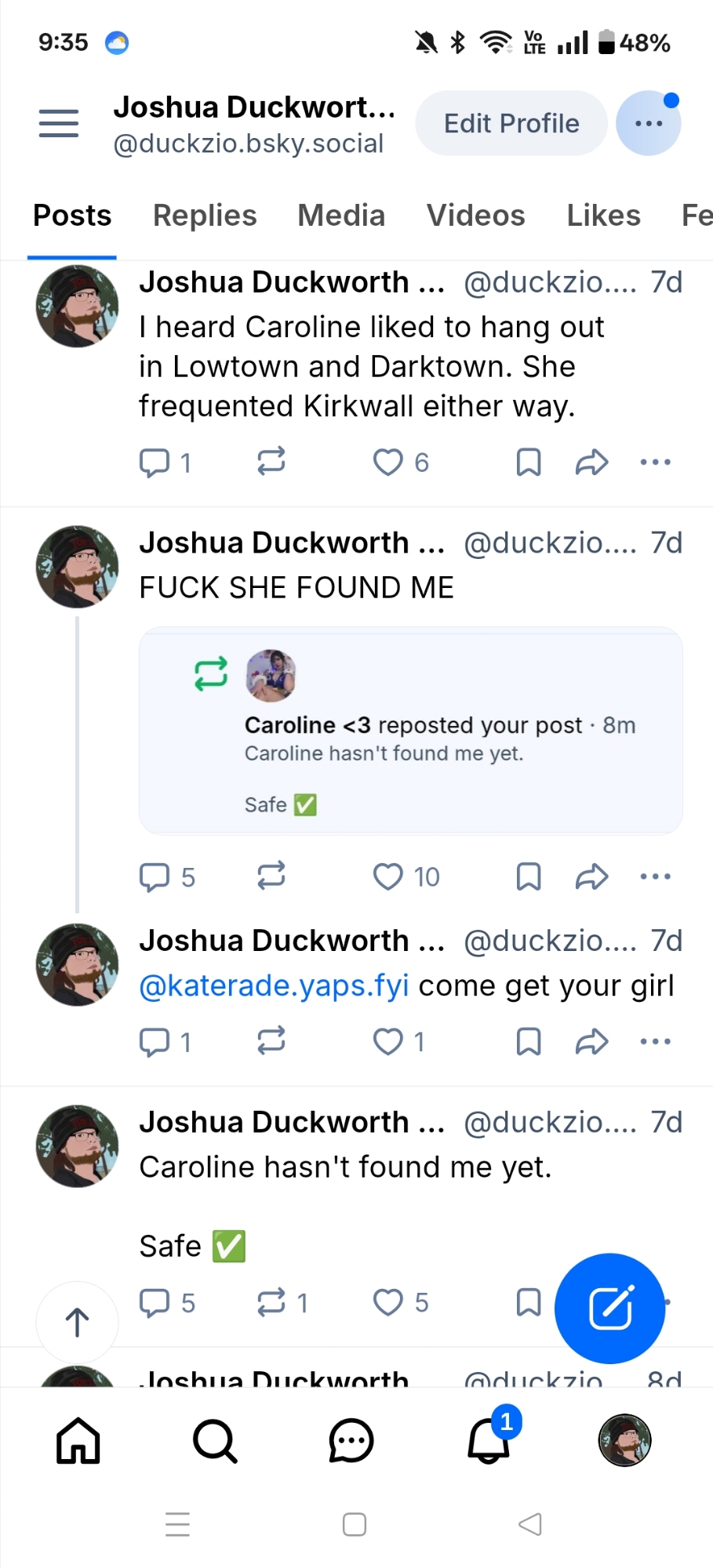The width and height of the screenshot is (713, 1568).
Task: Go to Home feed icon
Action: [x=78, y=1441]
